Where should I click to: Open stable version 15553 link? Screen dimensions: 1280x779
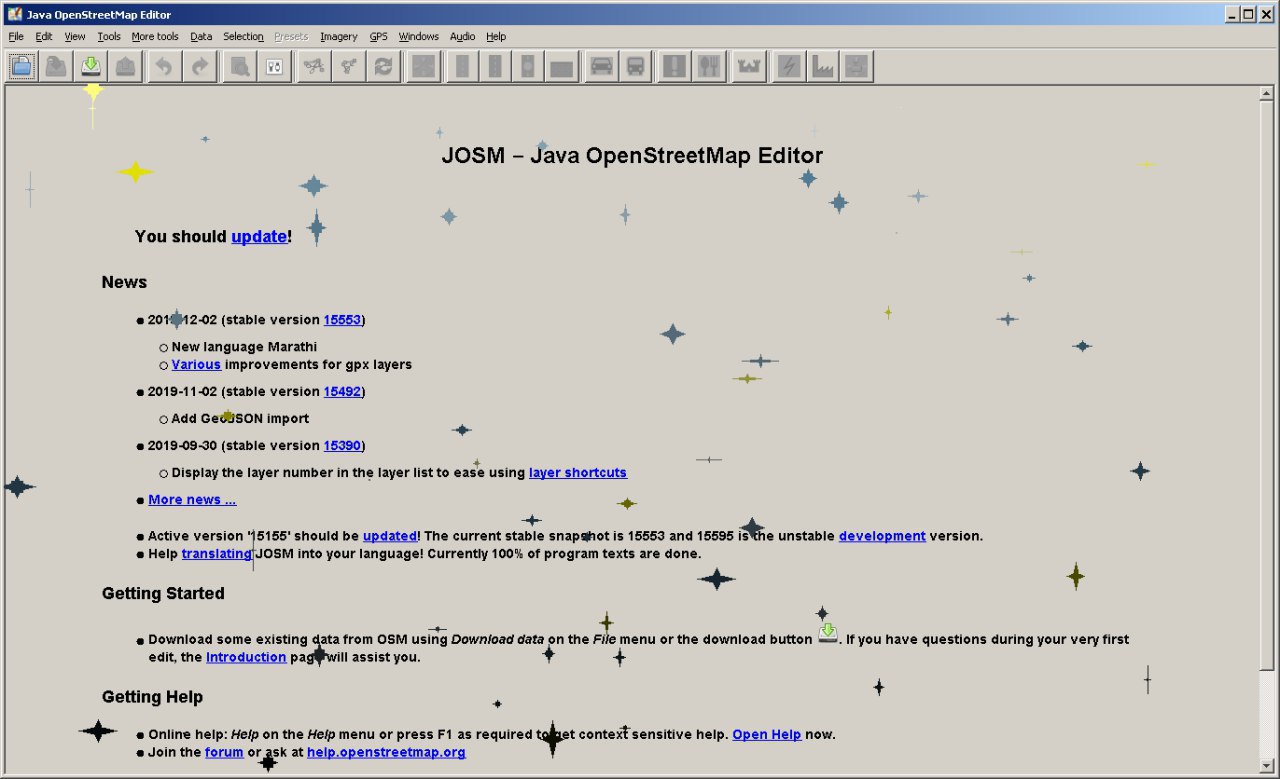342,320
